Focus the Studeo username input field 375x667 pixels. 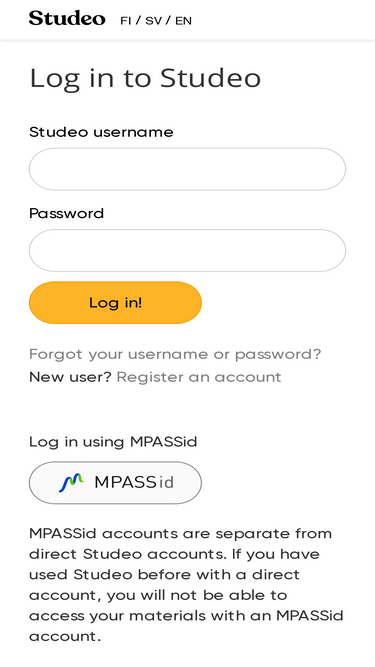click(x=188, y=169)
